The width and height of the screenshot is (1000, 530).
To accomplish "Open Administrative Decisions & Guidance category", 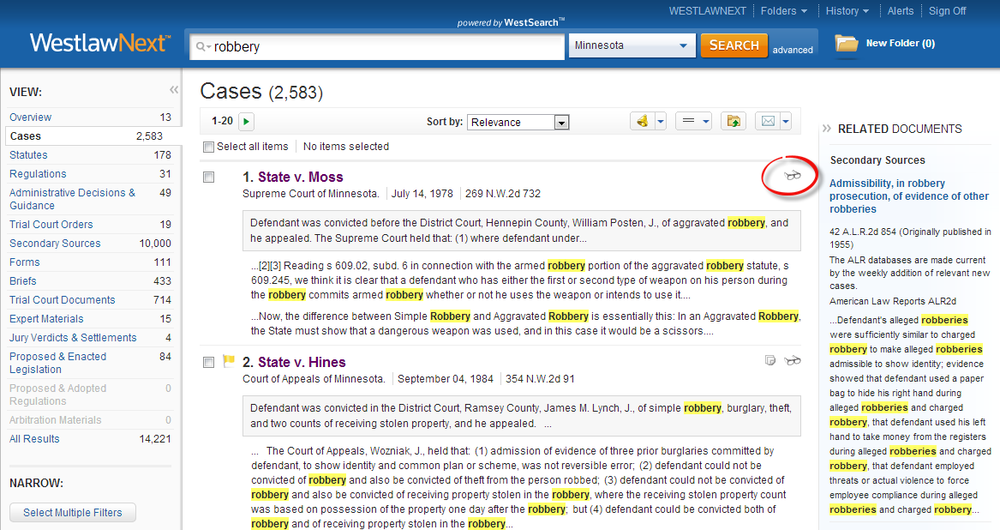I will 72,199.
